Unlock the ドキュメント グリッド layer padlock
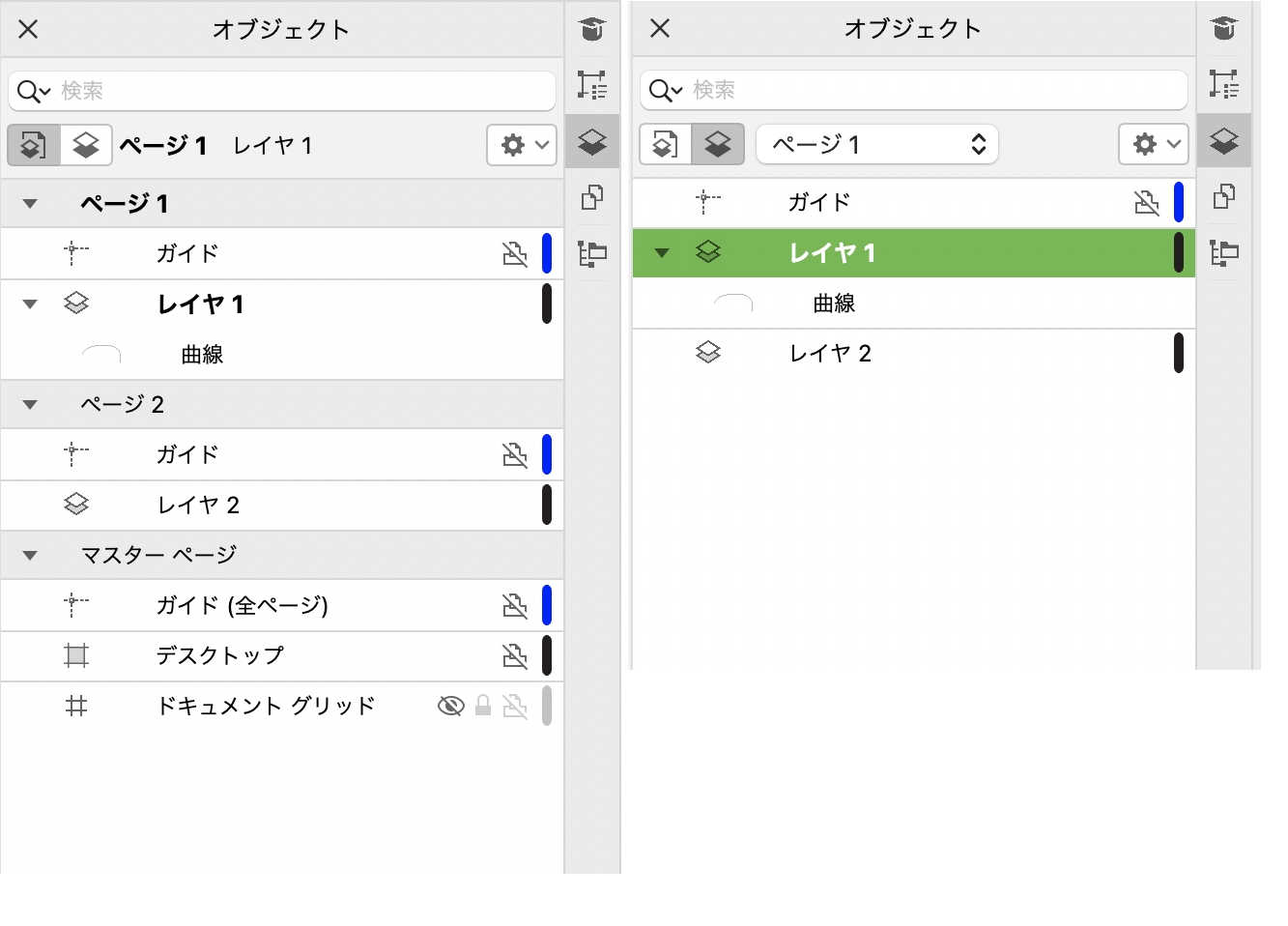Viewport: 1288px width, 926px height. [x=483, y=707]
